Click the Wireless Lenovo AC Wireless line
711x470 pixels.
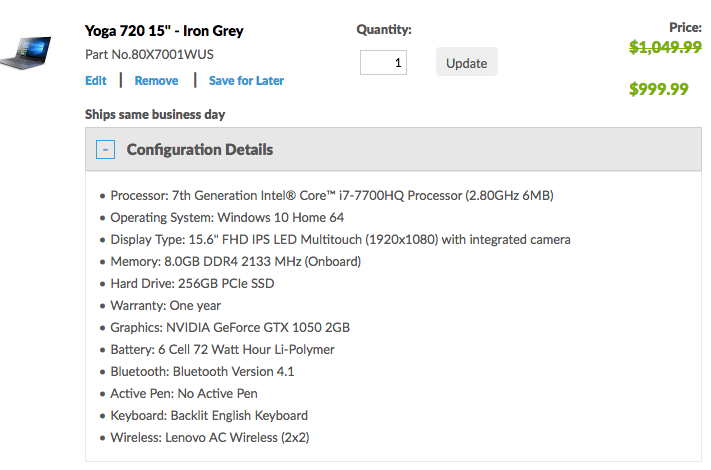coord(216,438)
